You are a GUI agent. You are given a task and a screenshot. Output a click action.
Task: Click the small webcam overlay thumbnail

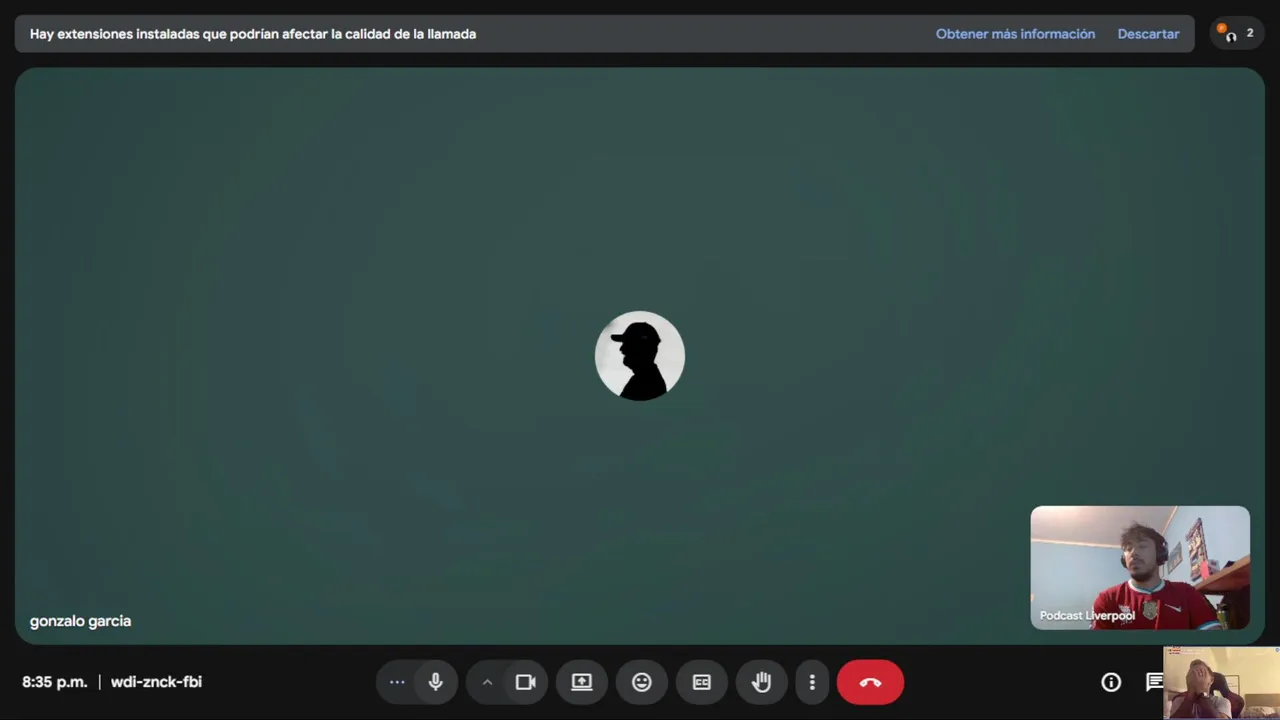(x=1222, y=683)
